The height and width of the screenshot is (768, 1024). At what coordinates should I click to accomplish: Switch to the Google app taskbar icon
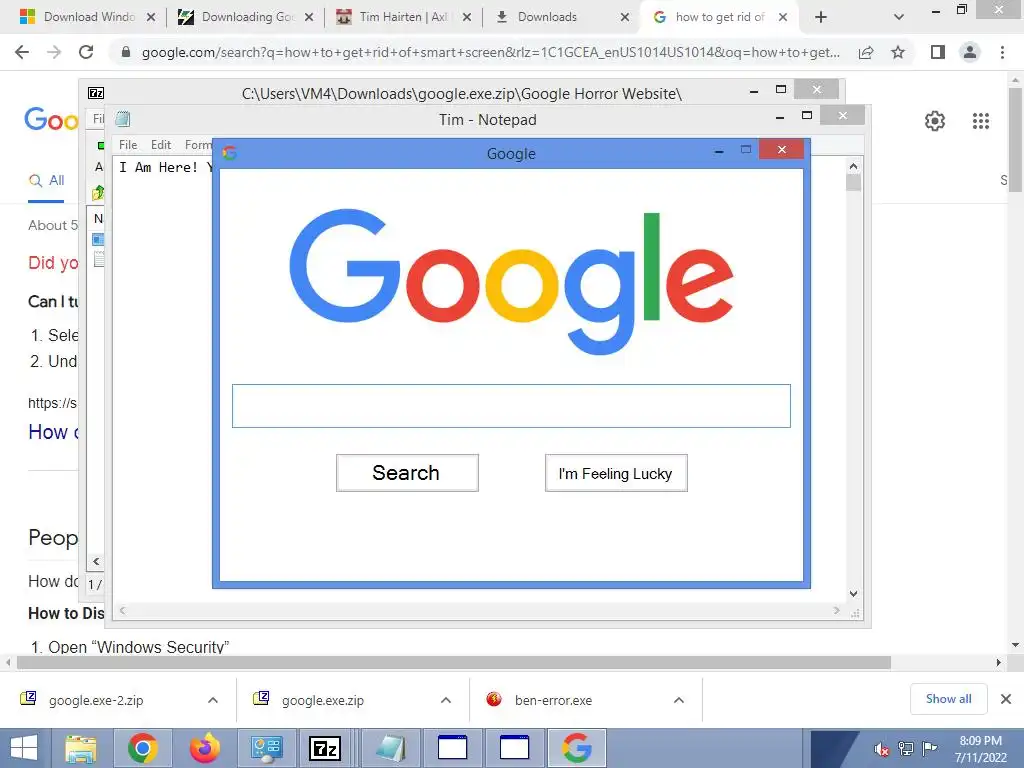click(577, 748)
